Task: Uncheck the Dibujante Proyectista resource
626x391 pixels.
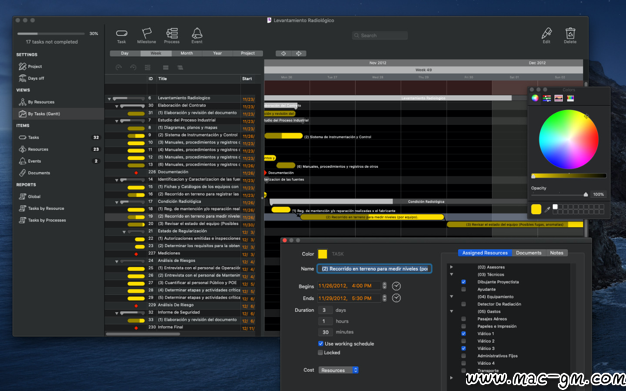Action: coord(464,282)
